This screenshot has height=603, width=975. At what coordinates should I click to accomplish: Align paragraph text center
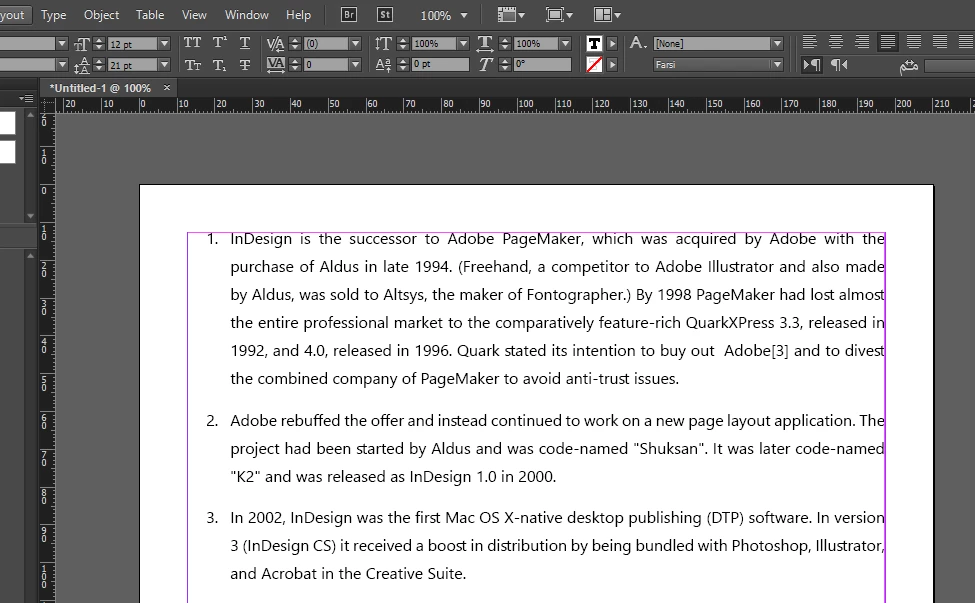point(836,42)
